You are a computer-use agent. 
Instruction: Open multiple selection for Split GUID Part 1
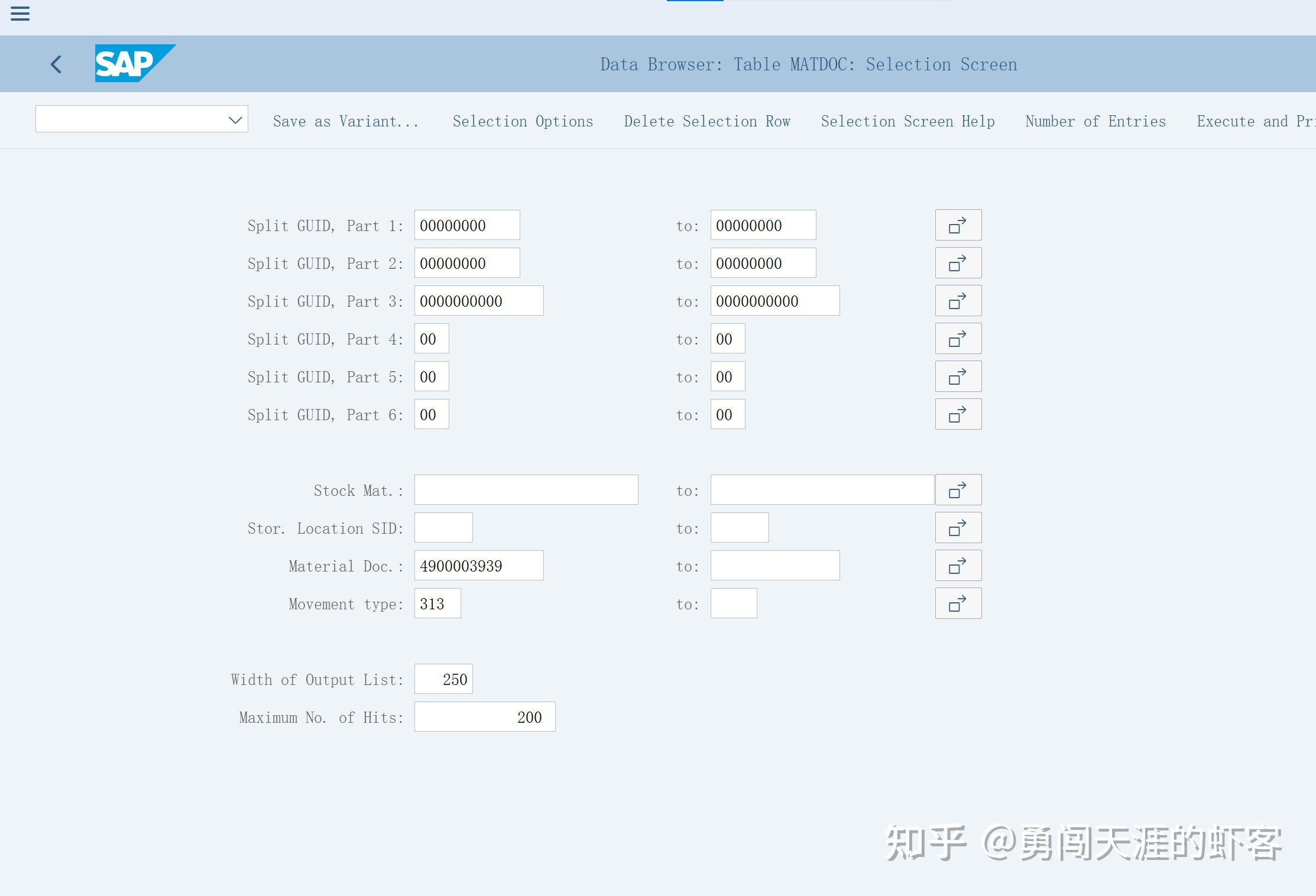(958, 225)
